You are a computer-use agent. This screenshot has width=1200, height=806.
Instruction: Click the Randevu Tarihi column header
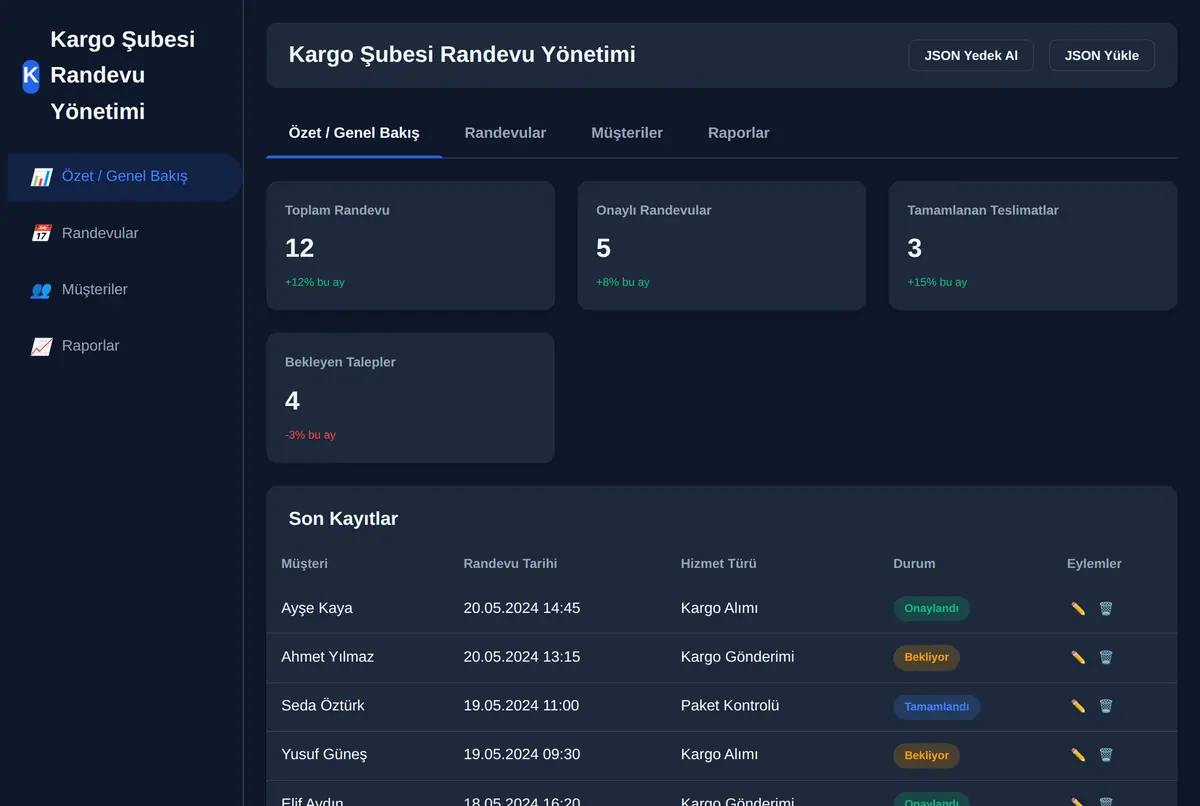coord(511,564)
